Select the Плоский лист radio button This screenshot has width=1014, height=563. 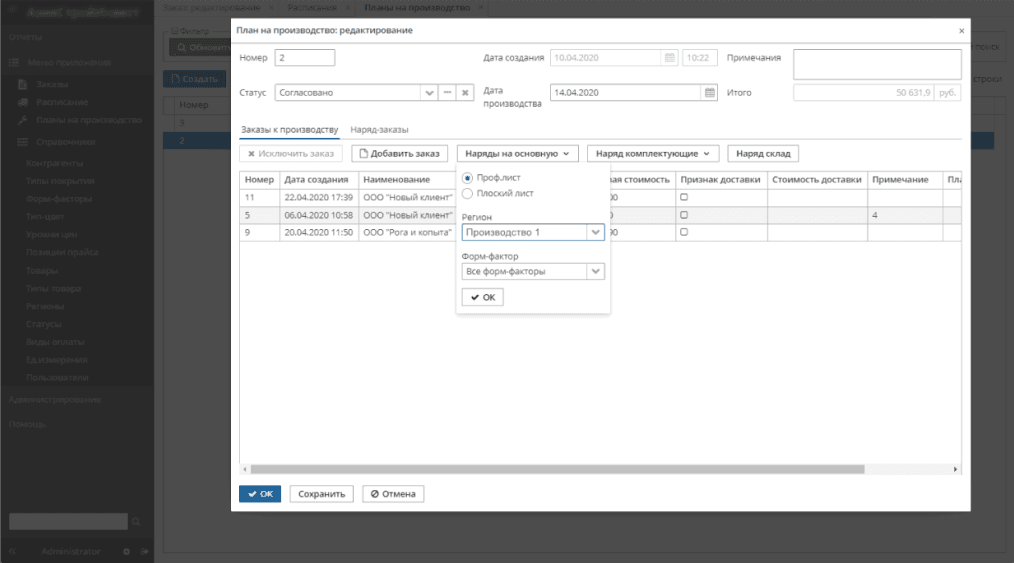click(x=467, y=193)
